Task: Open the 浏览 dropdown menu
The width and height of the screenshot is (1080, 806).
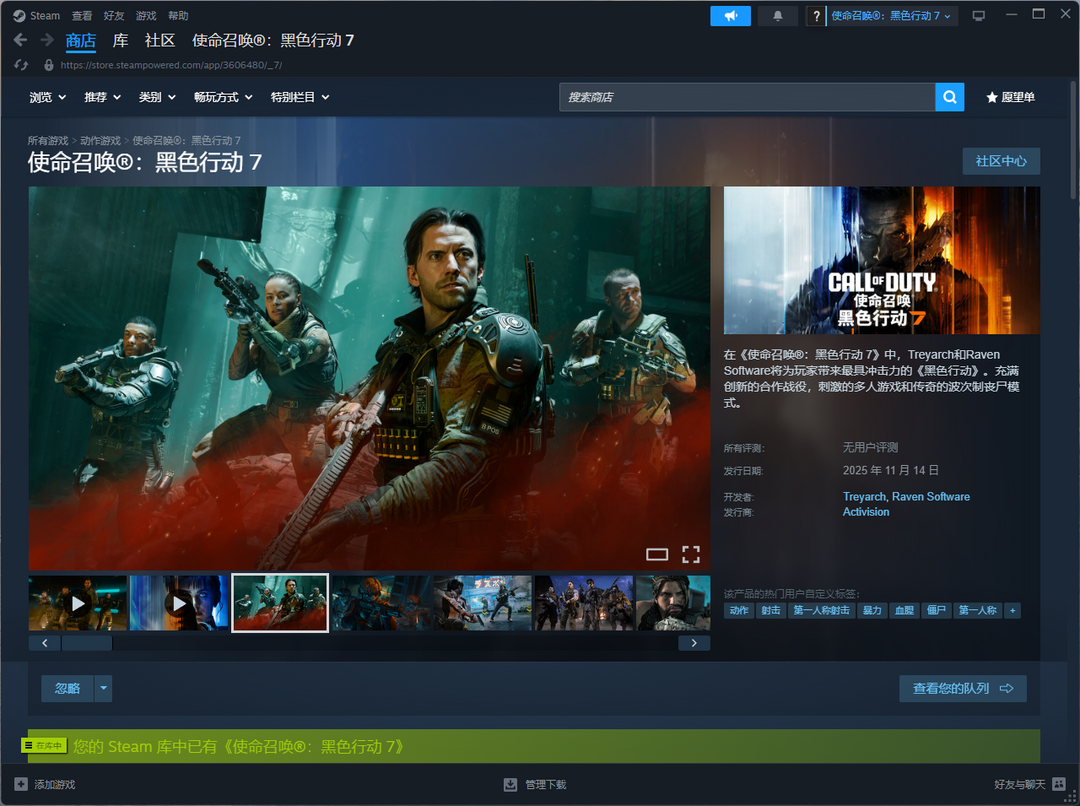Action: [x=47, y=97]
